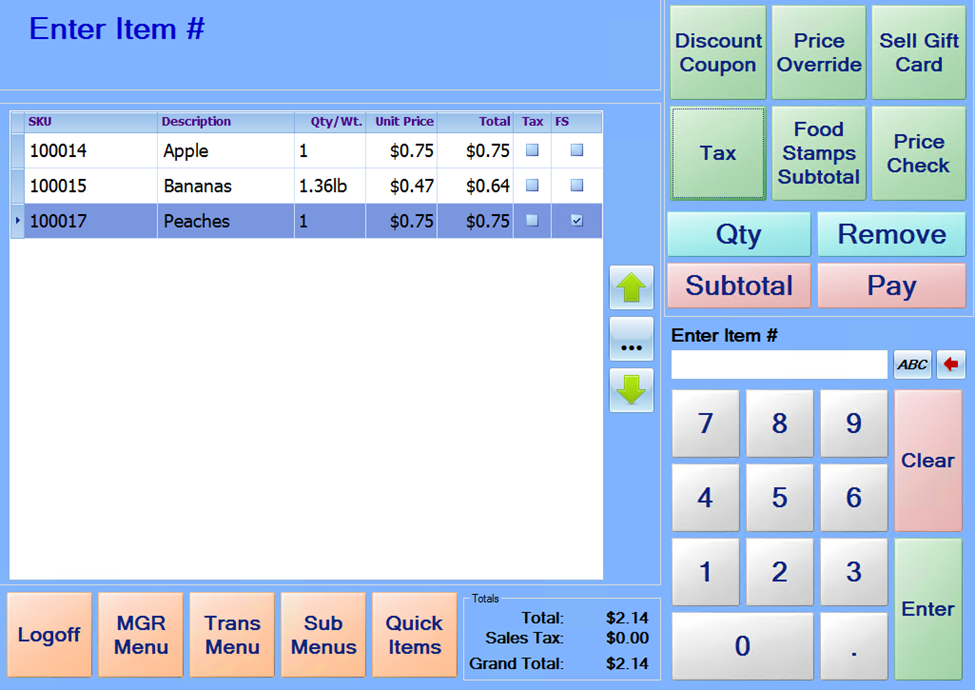Click the Enter Item # input field
This screenshot has height=690, width=975.
(779, 364)
